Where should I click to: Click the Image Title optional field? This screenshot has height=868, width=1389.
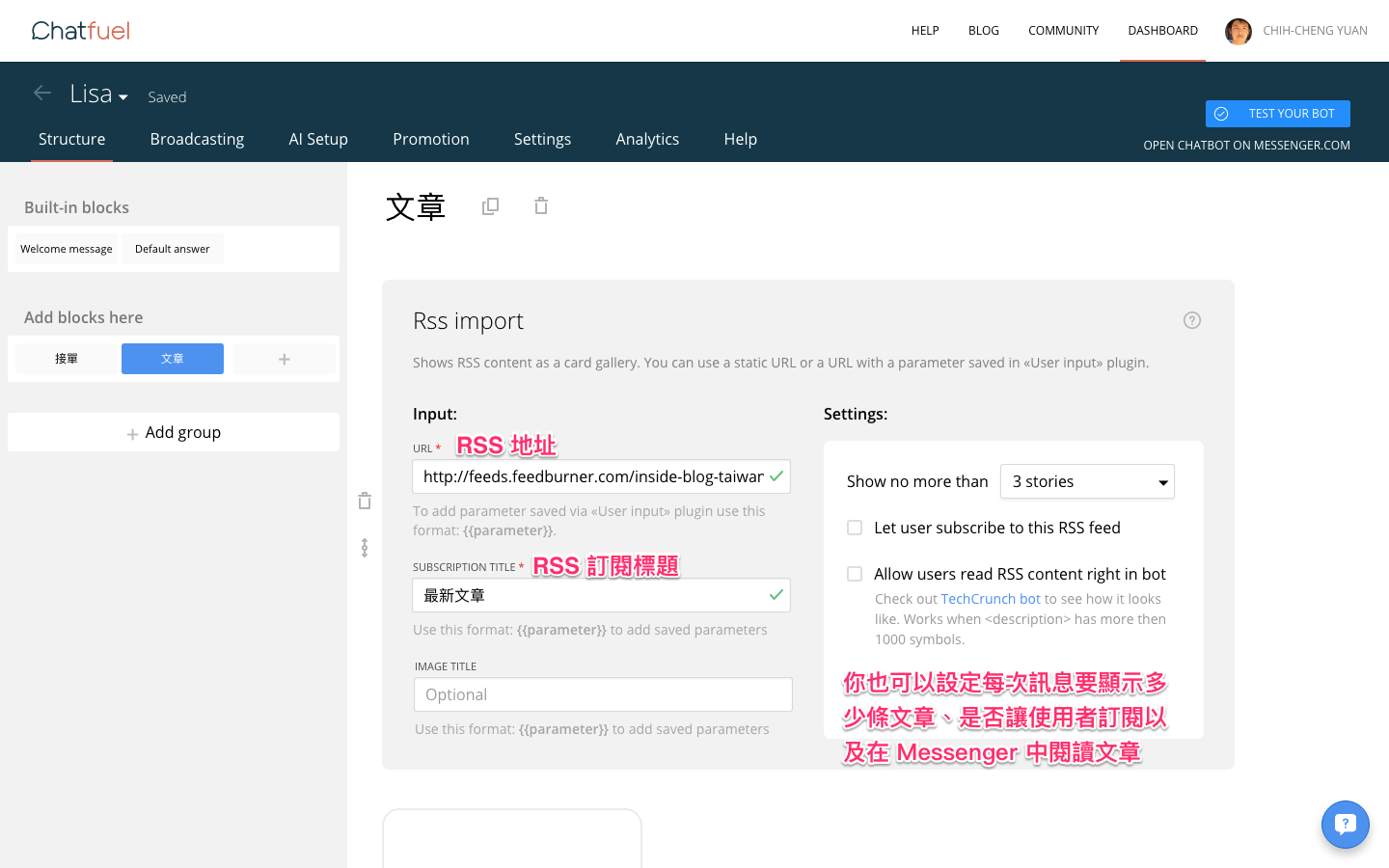coord(604,694)
